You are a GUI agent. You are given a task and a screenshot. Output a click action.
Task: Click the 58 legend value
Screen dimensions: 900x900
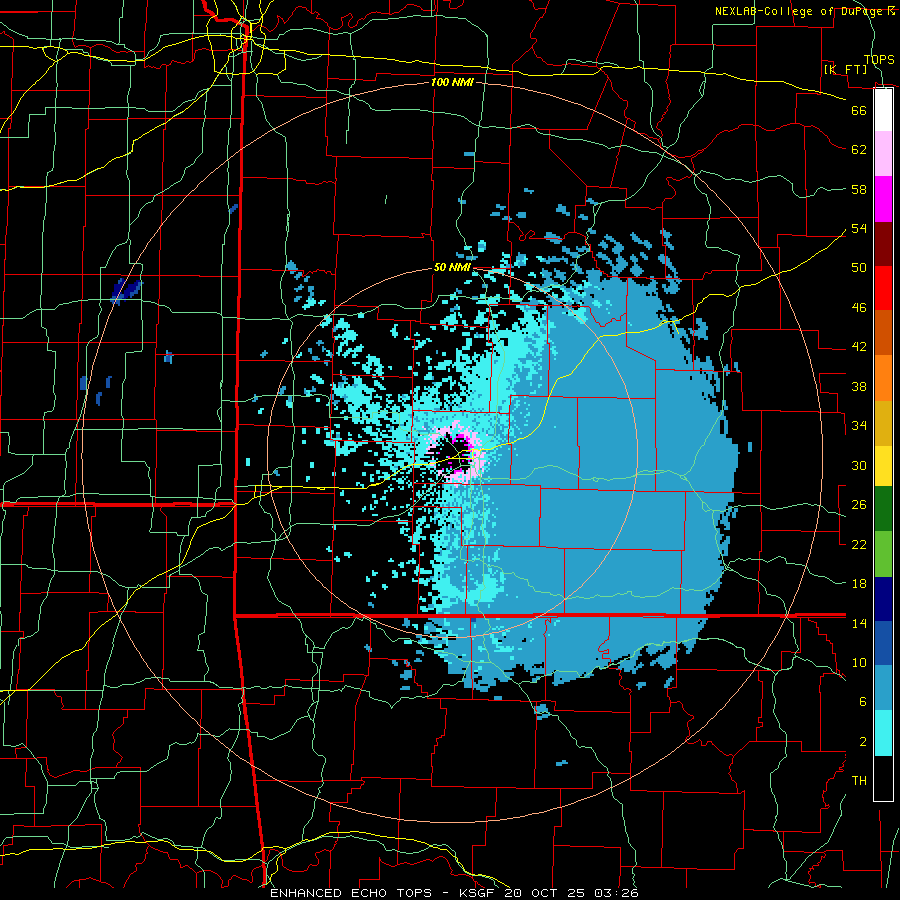point(859,189)
